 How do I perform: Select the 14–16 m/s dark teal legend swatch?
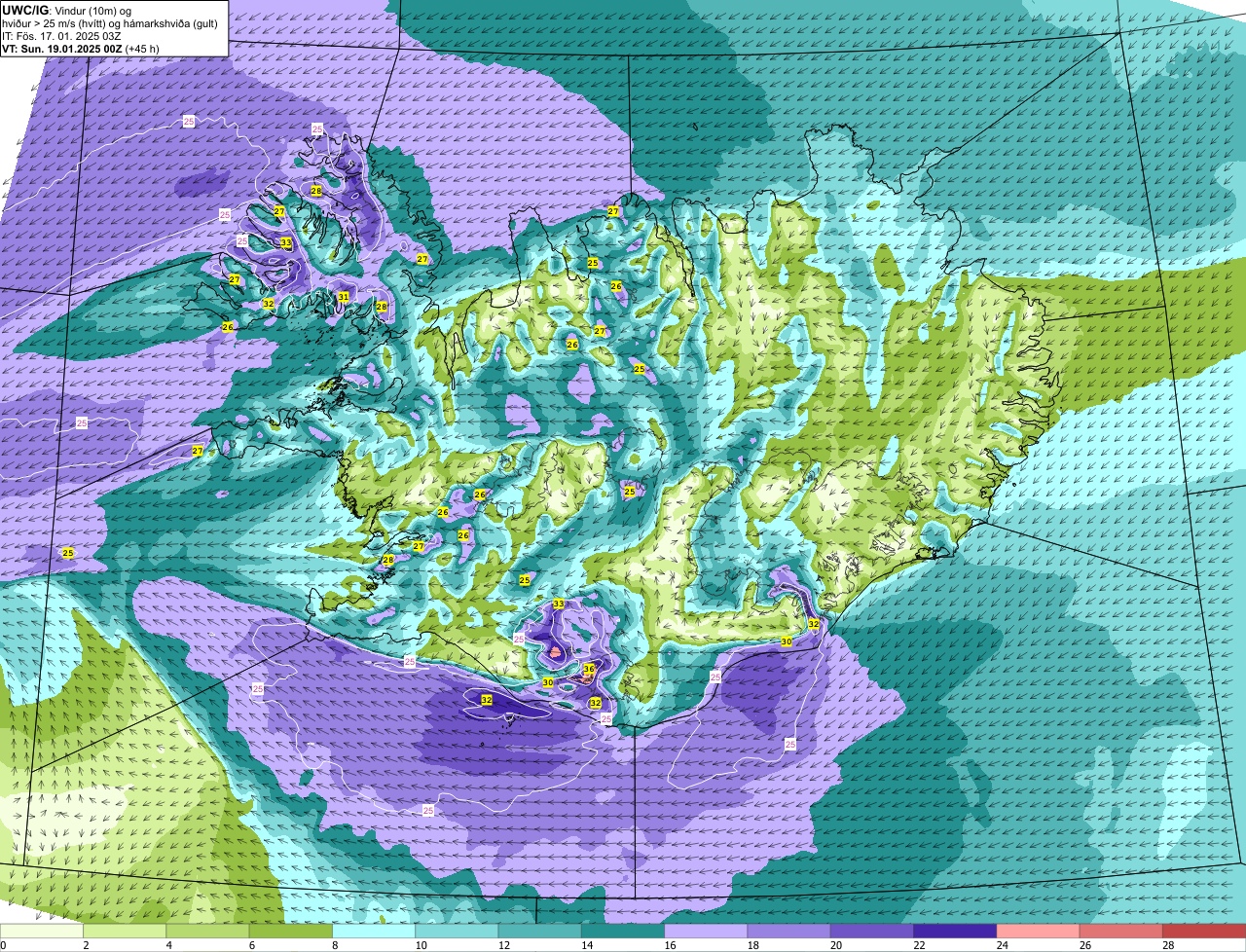623,932
